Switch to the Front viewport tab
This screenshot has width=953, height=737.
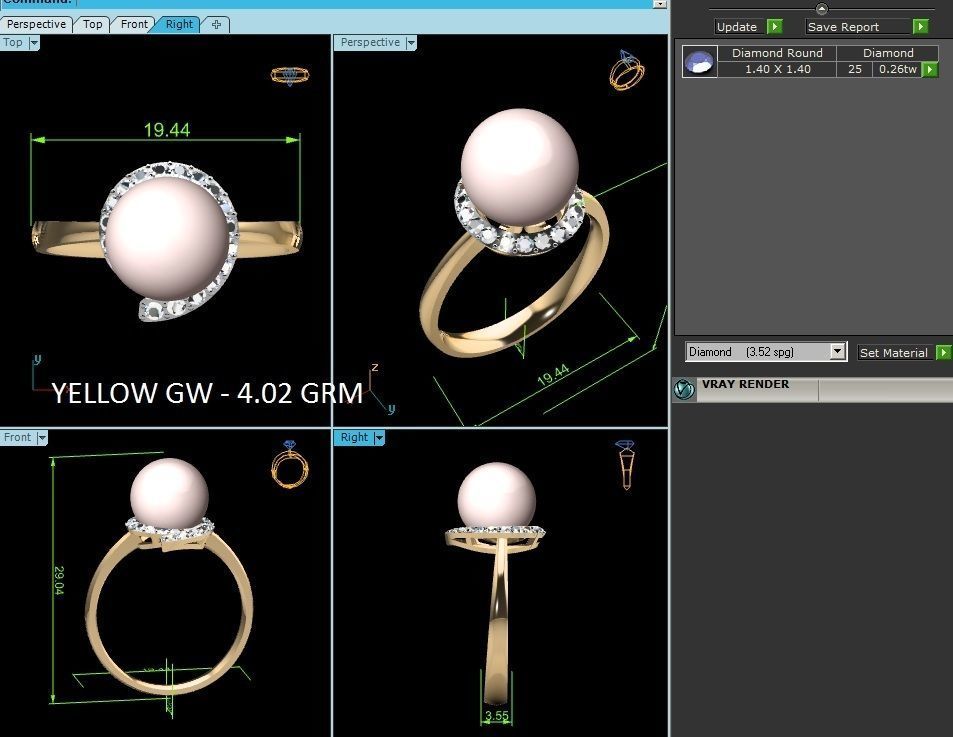[x=134, y=24]
